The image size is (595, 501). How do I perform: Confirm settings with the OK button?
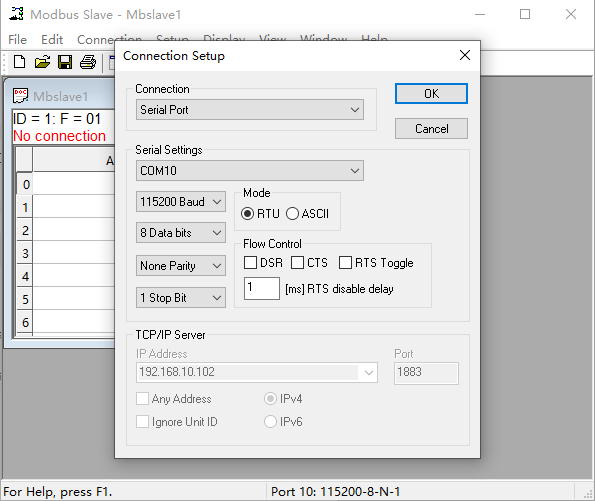point(431,93)
